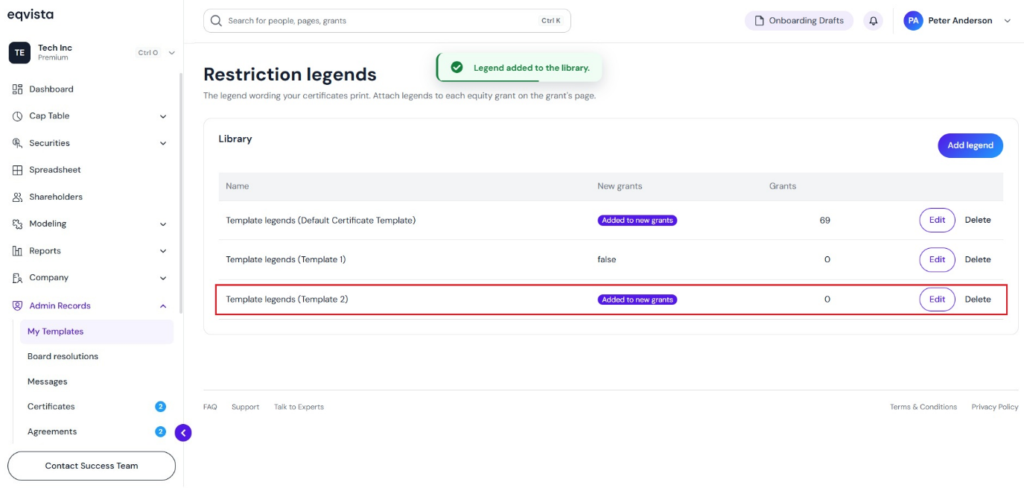Open the FAQ link
This screenshot has height=491, width=1024.
[x=210, y=407]
